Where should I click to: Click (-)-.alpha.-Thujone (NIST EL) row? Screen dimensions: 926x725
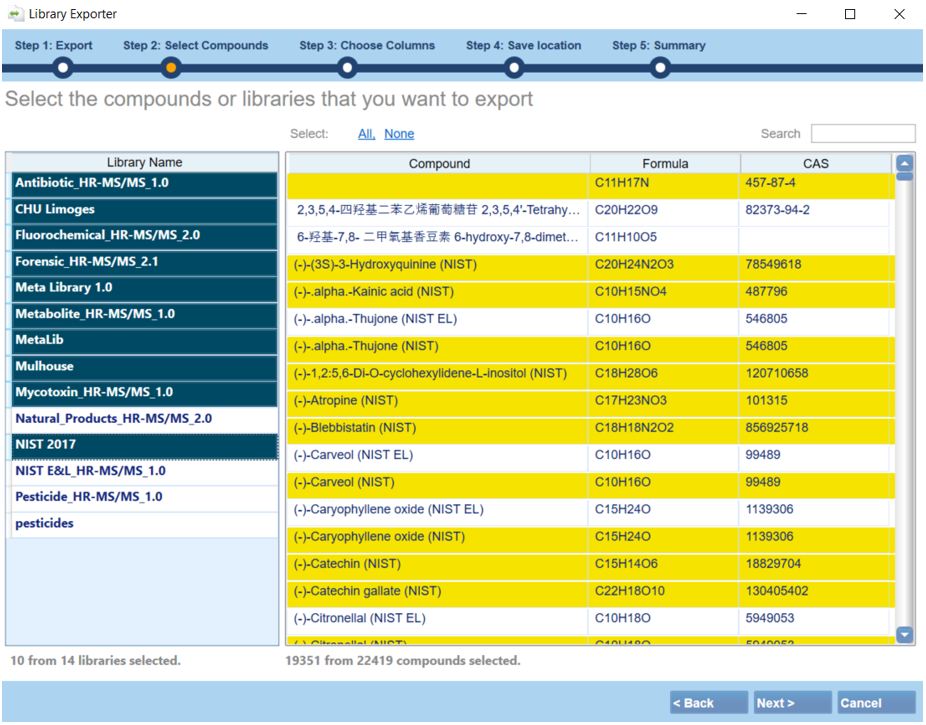[x=591, y=321]
